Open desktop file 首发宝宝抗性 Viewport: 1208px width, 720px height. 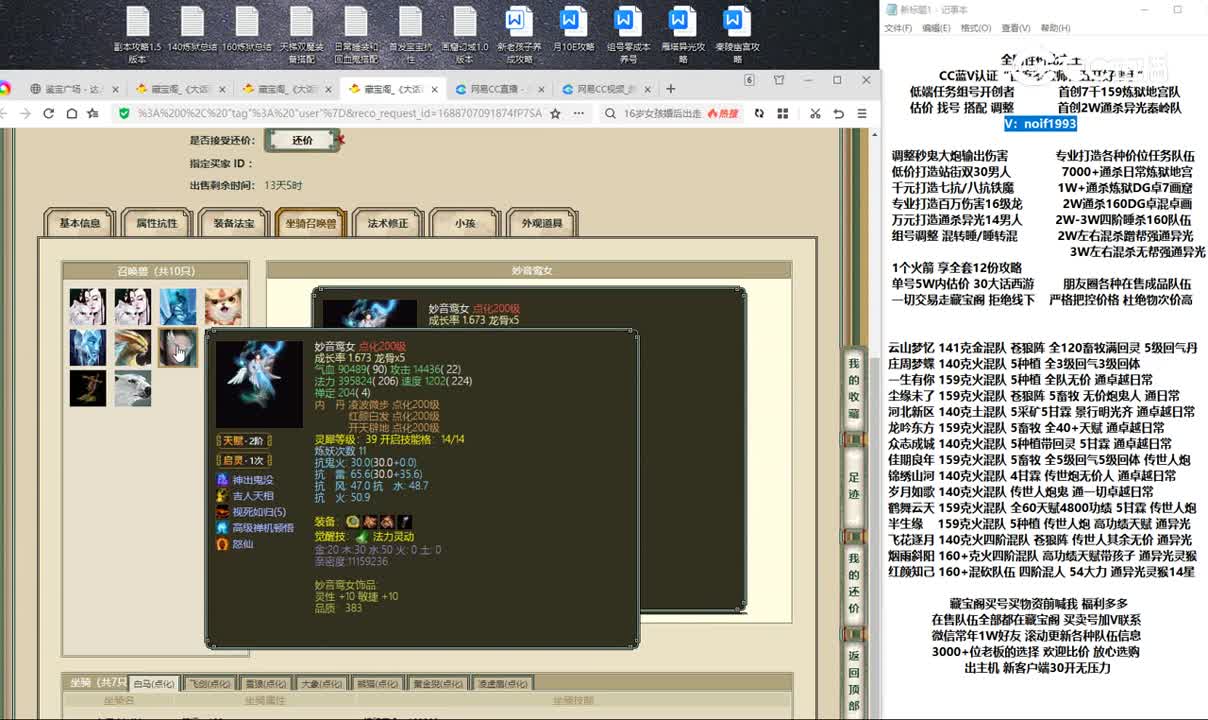[x=410, y=35]
